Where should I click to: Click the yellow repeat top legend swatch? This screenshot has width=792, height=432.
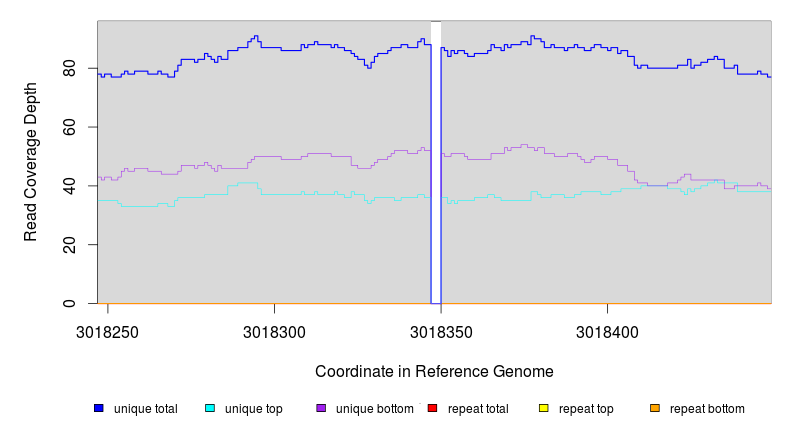pos(544,408)
